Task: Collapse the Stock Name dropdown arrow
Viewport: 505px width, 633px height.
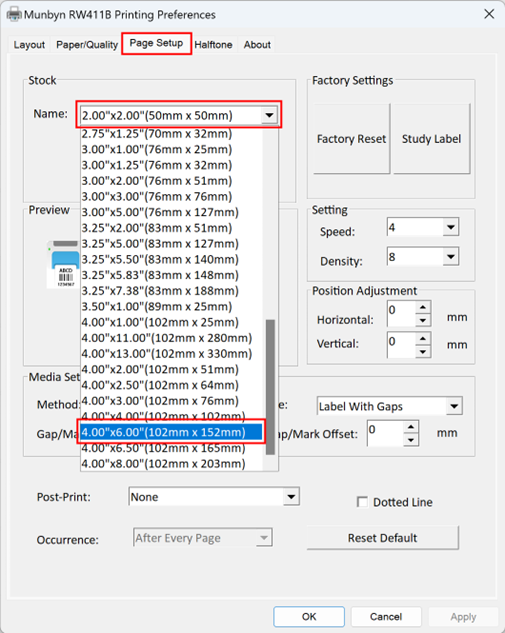Action: tap(269, 115)
